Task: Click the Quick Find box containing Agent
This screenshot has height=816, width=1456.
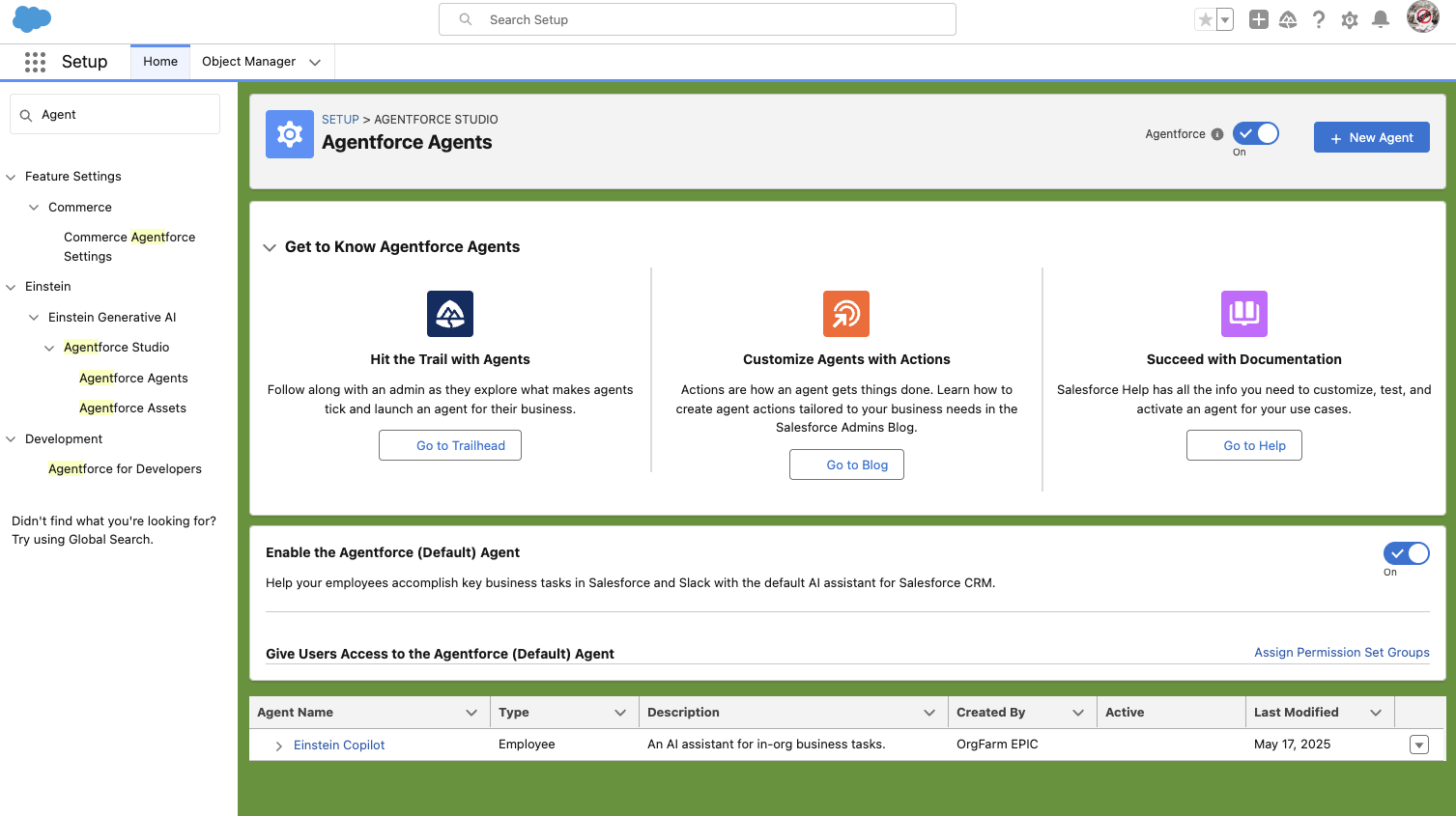Action: [115, 114]
